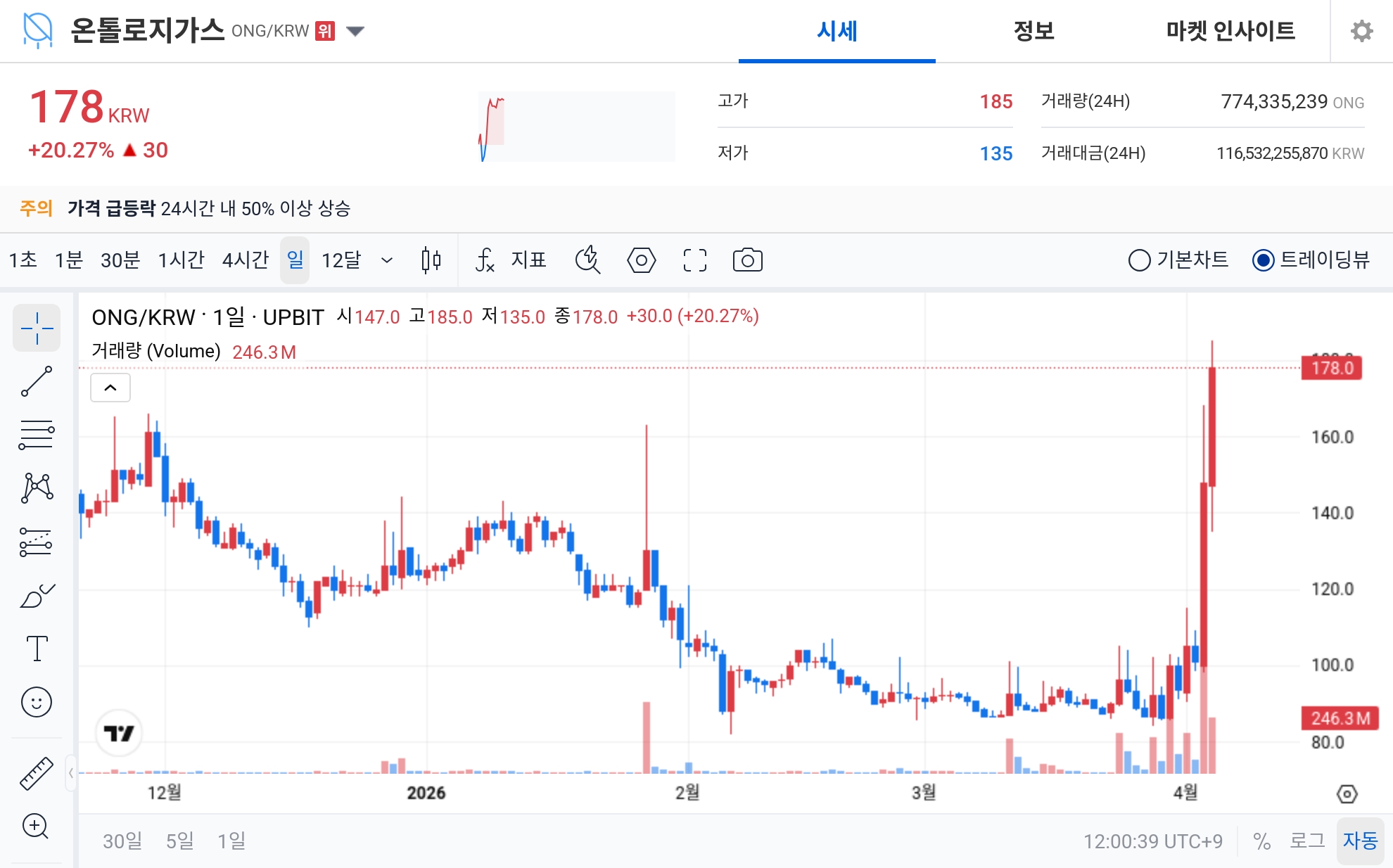Image resolution: width=1393 pixels, height=868 pixels.
Task: Select the trend line drawing tool
Action: [x=37, y=381]
